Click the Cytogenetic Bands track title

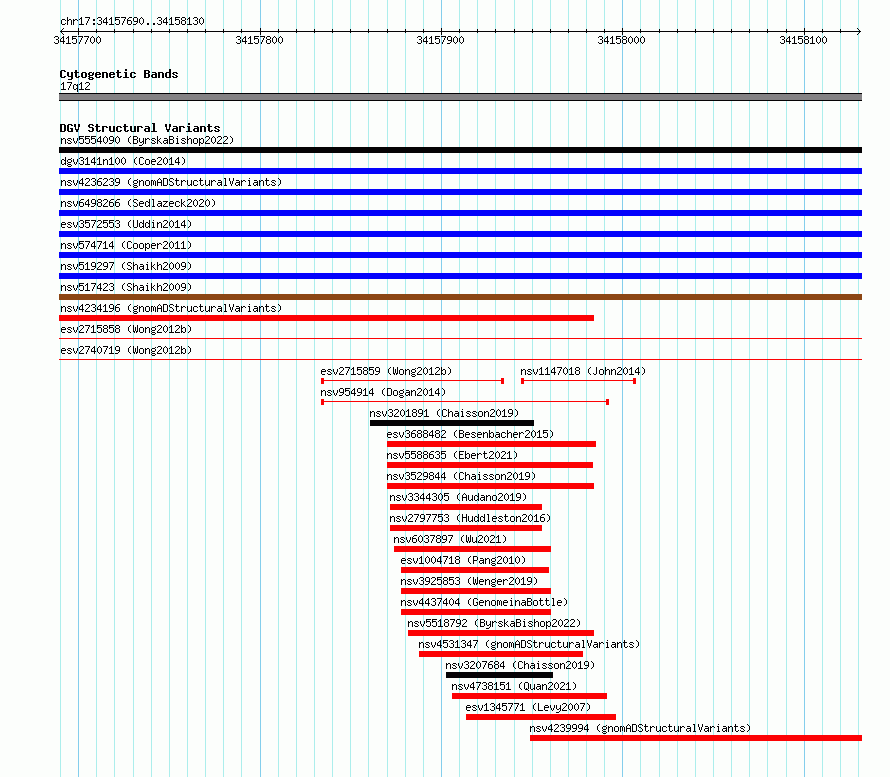point(119,74)
